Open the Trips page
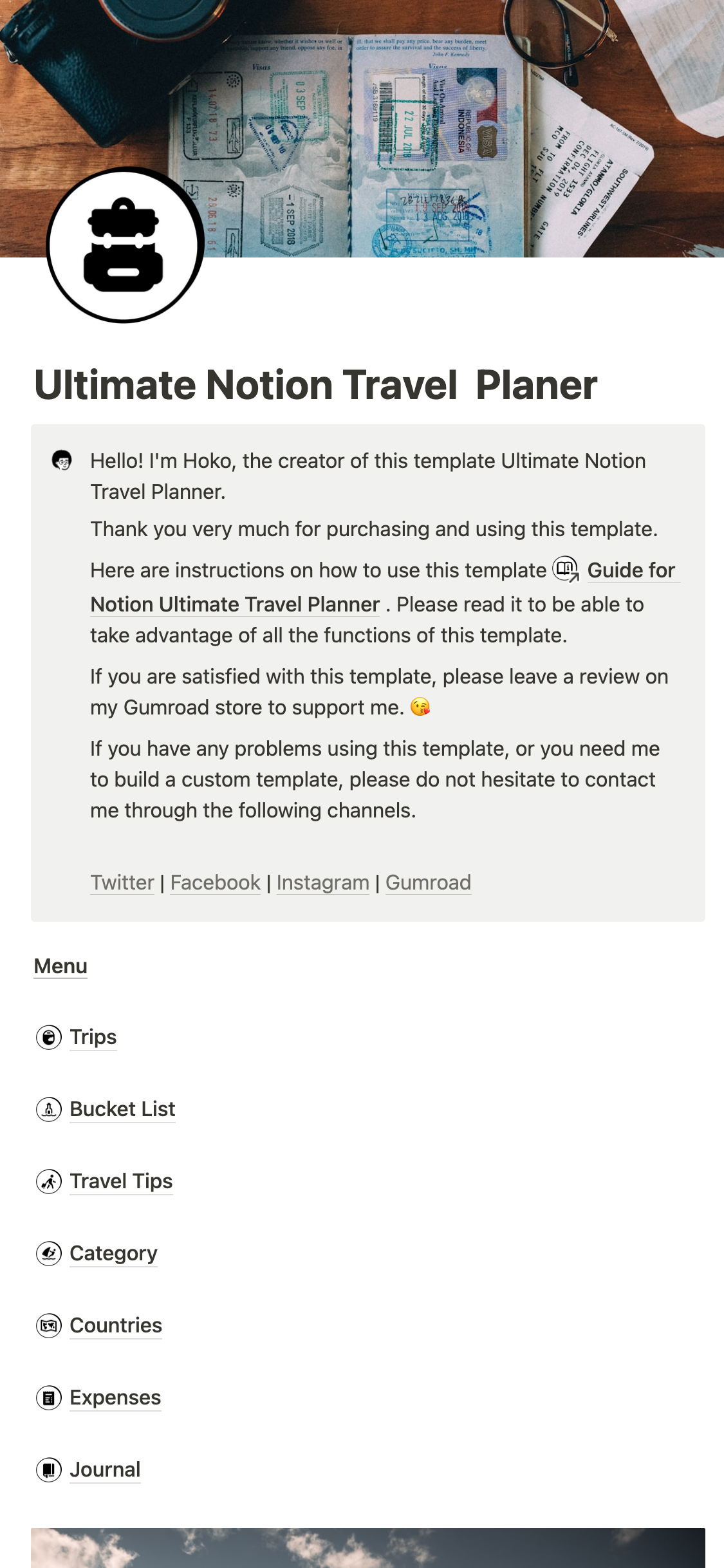The height and width of the screenshot is (1568, 724). (x=93, y=1038)
